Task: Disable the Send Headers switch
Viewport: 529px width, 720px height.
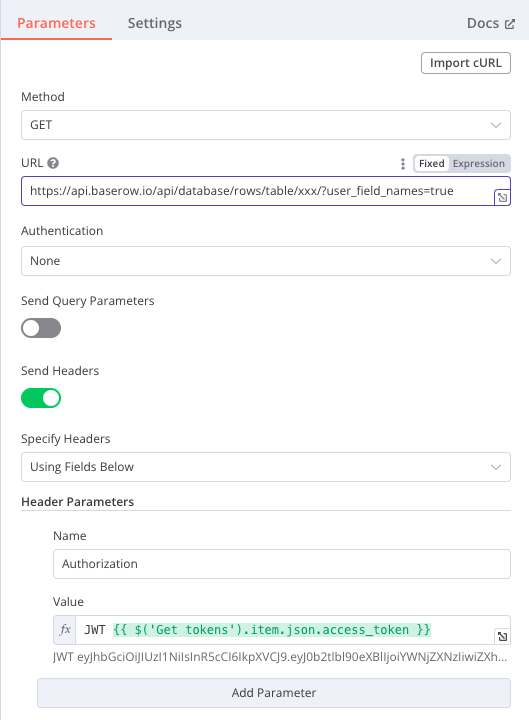Action: 41,398
